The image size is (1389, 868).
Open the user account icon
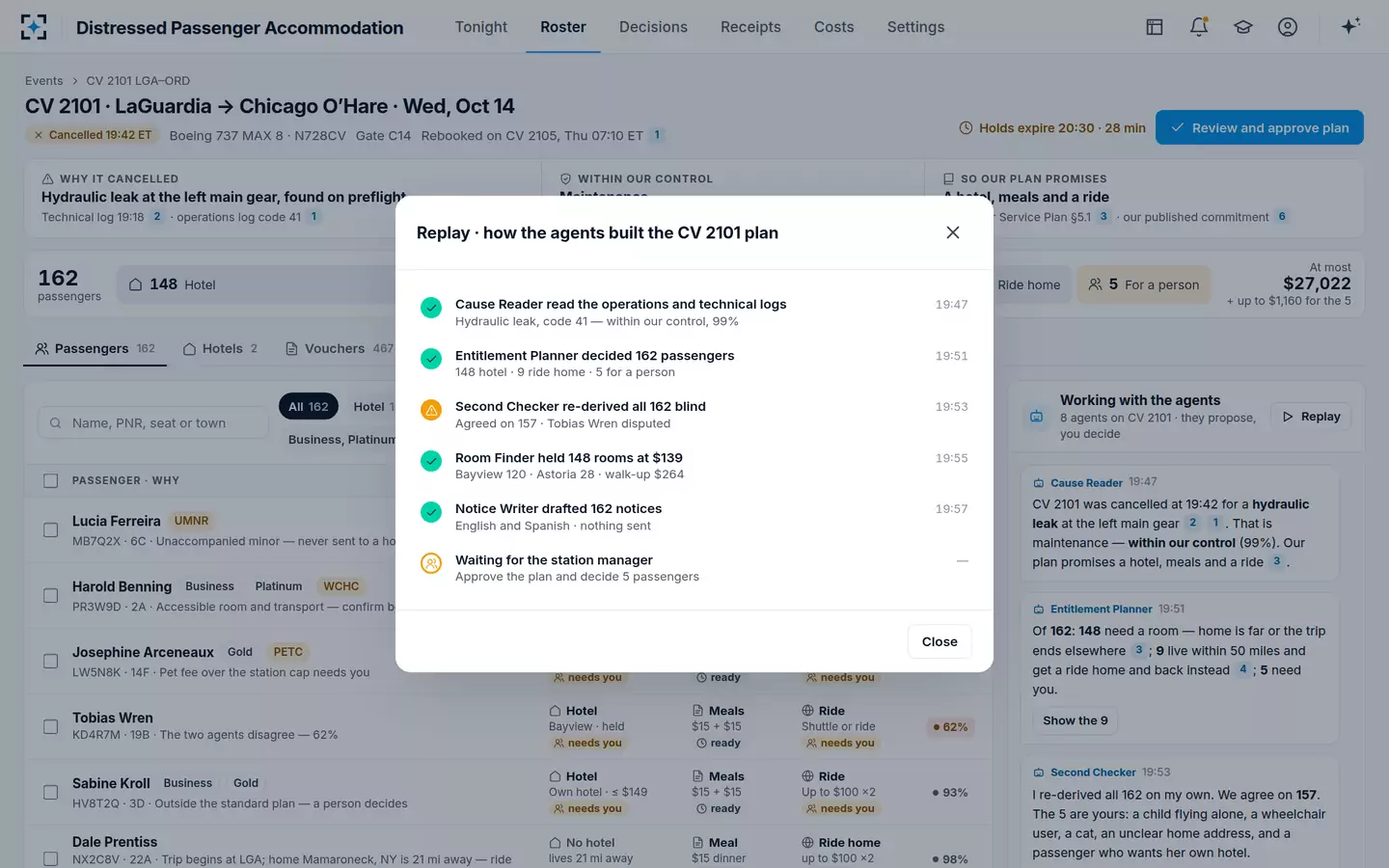click(x=1288, y=27)
